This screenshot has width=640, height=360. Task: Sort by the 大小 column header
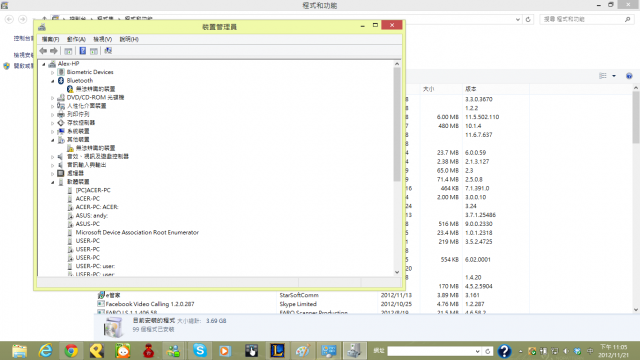[x=441, y=89]
